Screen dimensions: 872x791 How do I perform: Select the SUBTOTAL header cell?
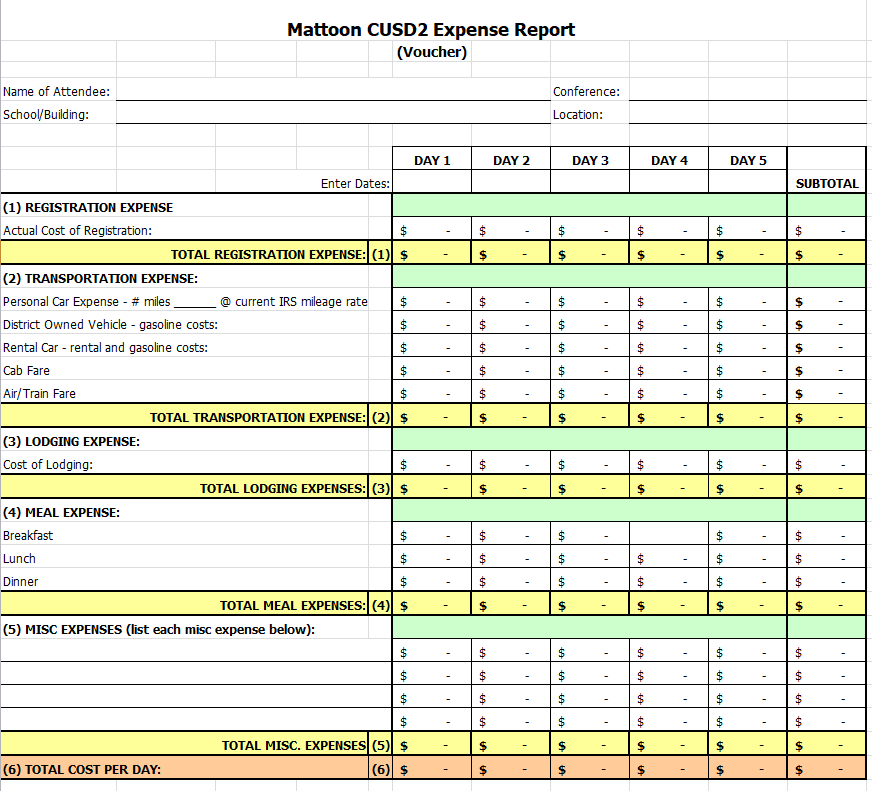click(826, 183)
